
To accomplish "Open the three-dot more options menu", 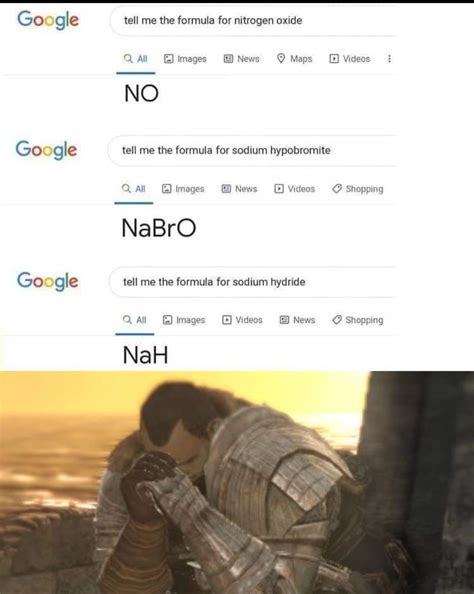I will point(389,59).
